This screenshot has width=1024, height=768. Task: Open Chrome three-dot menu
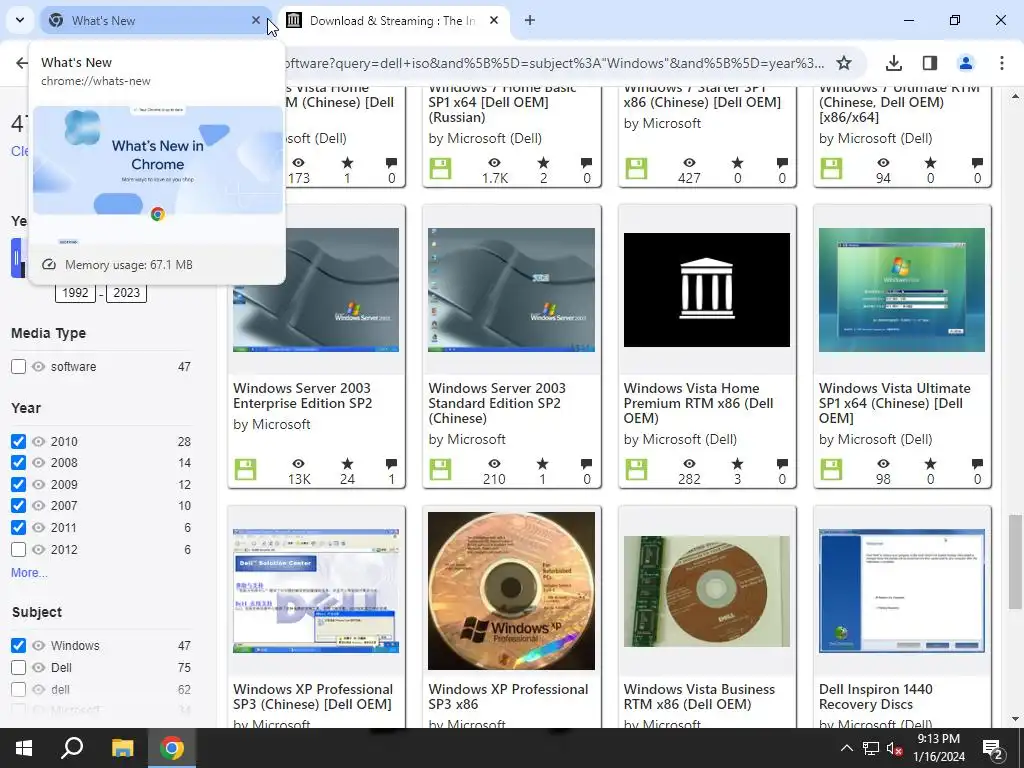(x=1002, y=63)
